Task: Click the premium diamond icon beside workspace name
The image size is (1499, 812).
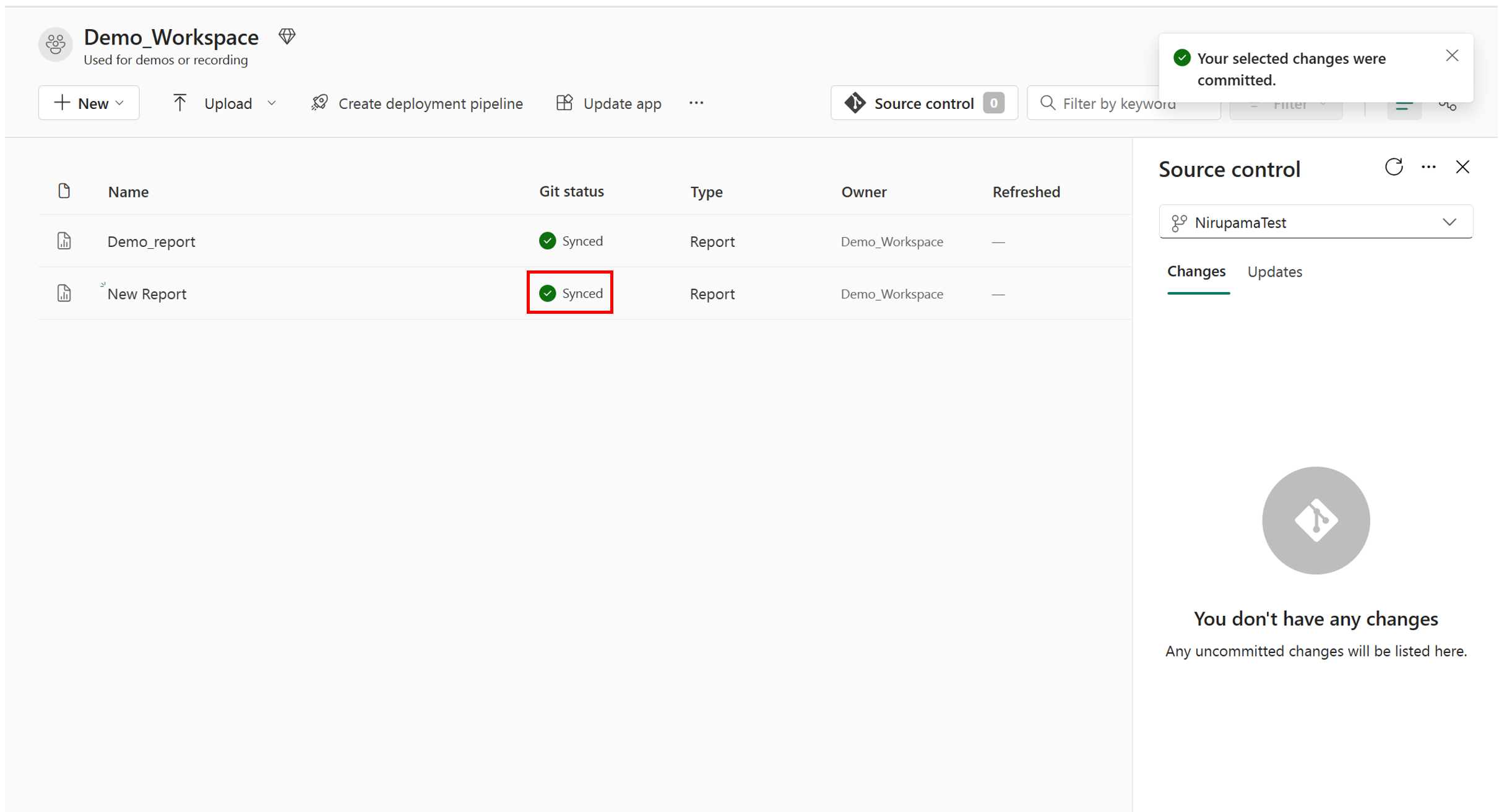Action: pos(287,37)
